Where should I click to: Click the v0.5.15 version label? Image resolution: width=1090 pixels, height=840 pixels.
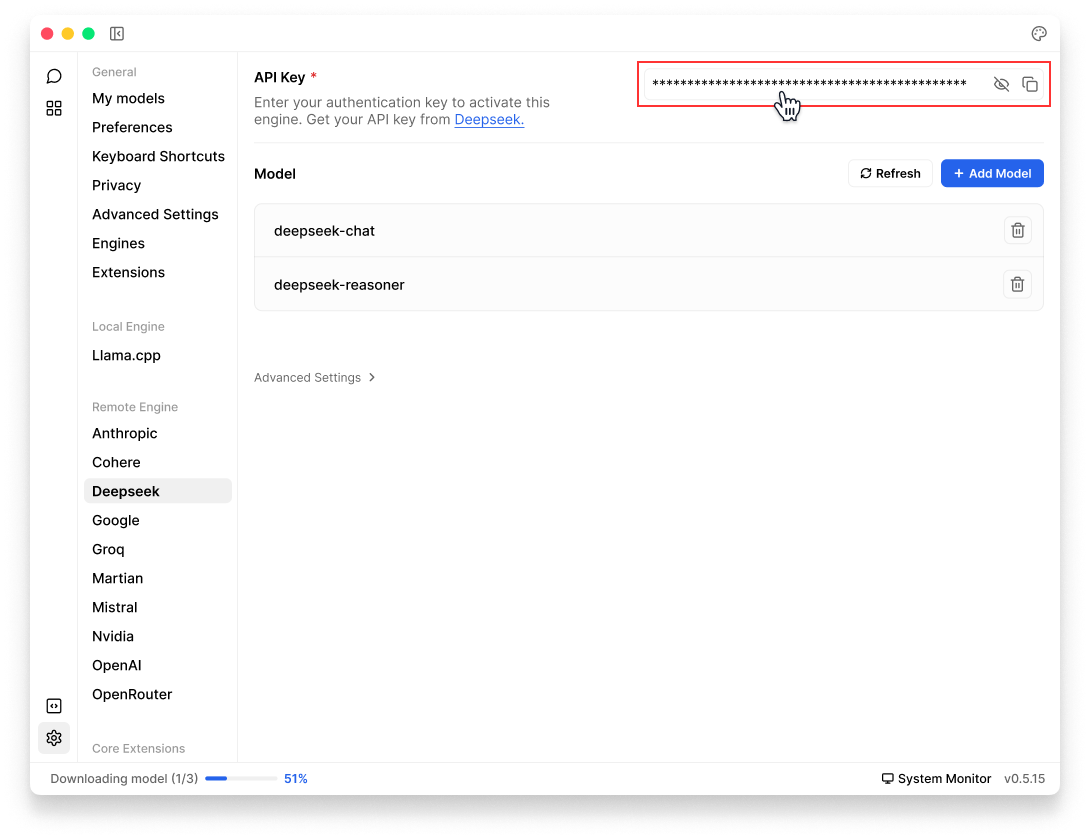[1024, 779]
